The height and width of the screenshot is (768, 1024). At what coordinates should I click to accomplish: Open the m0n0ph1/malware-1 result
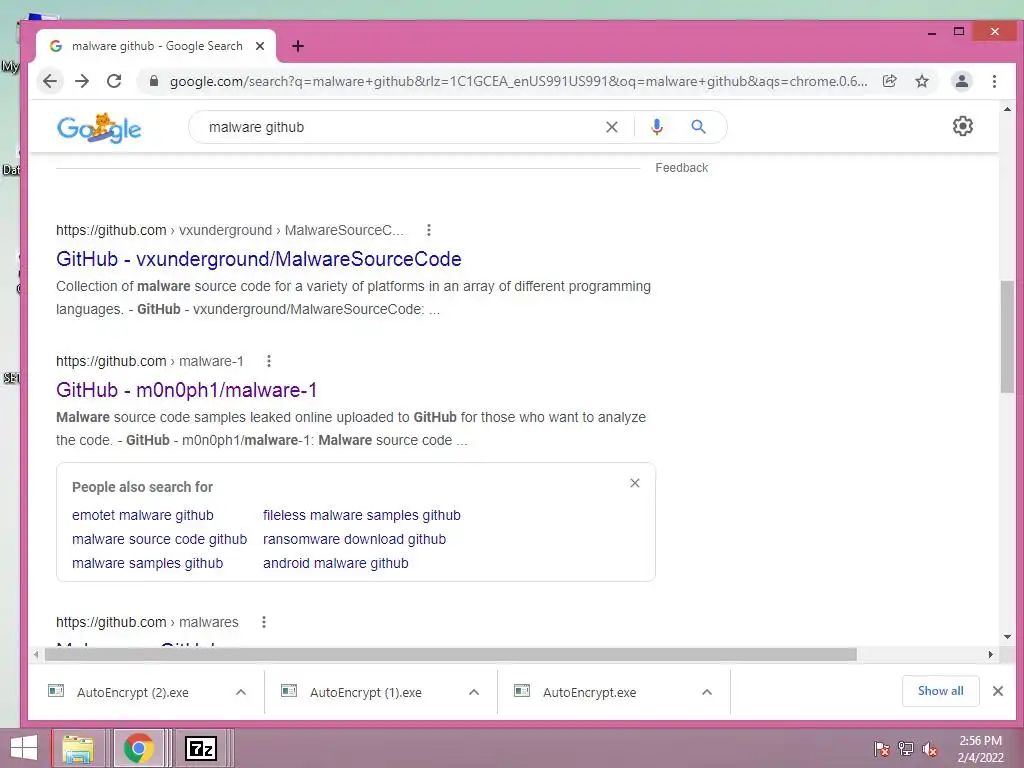point(187,390)
